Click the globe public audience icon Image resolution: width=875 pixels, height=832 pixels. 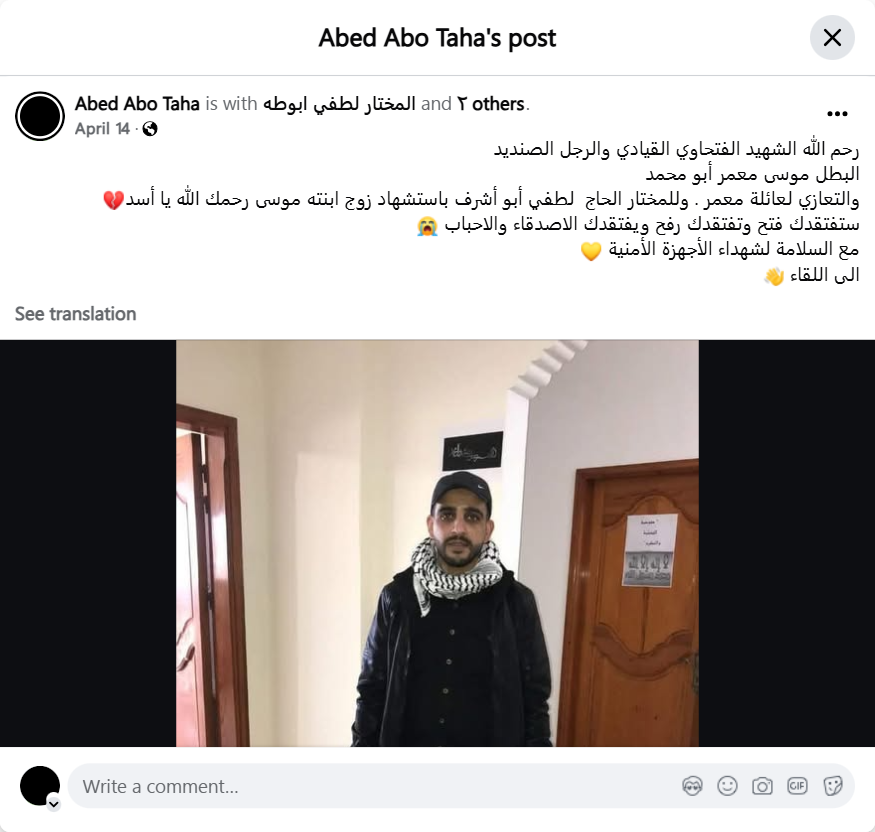(x=150, y=129)
